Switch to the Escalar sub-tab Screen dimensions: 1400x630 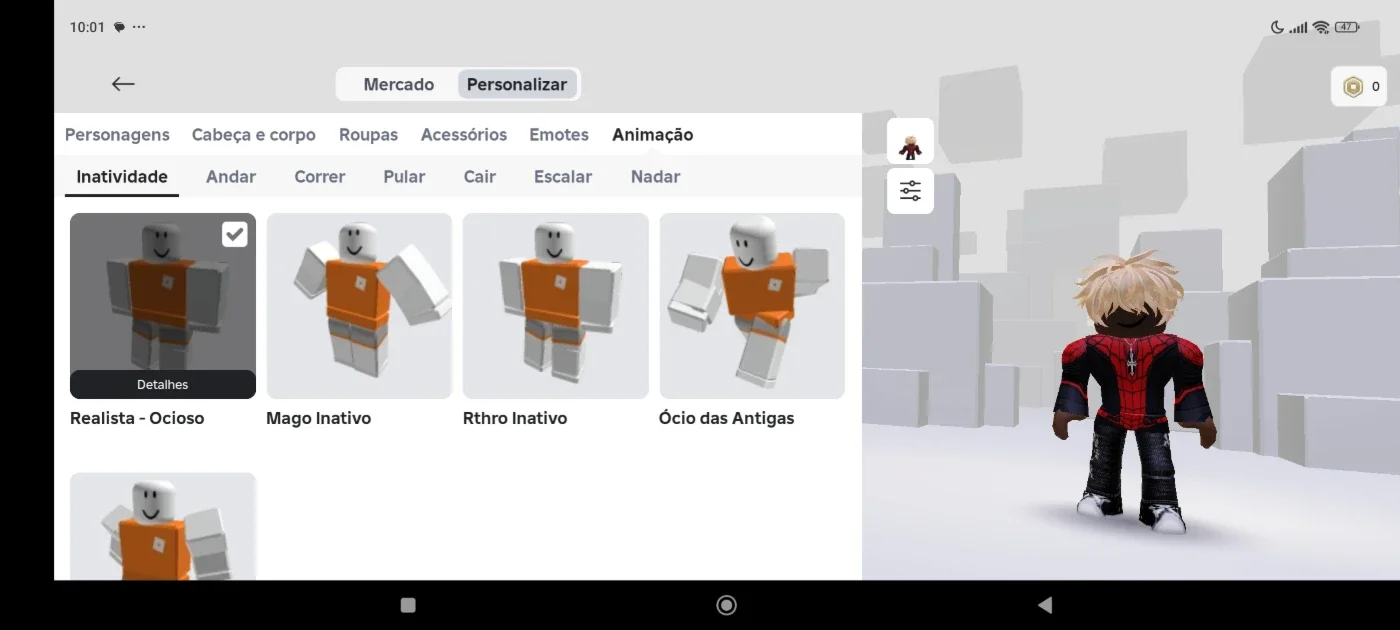(563, 177)
